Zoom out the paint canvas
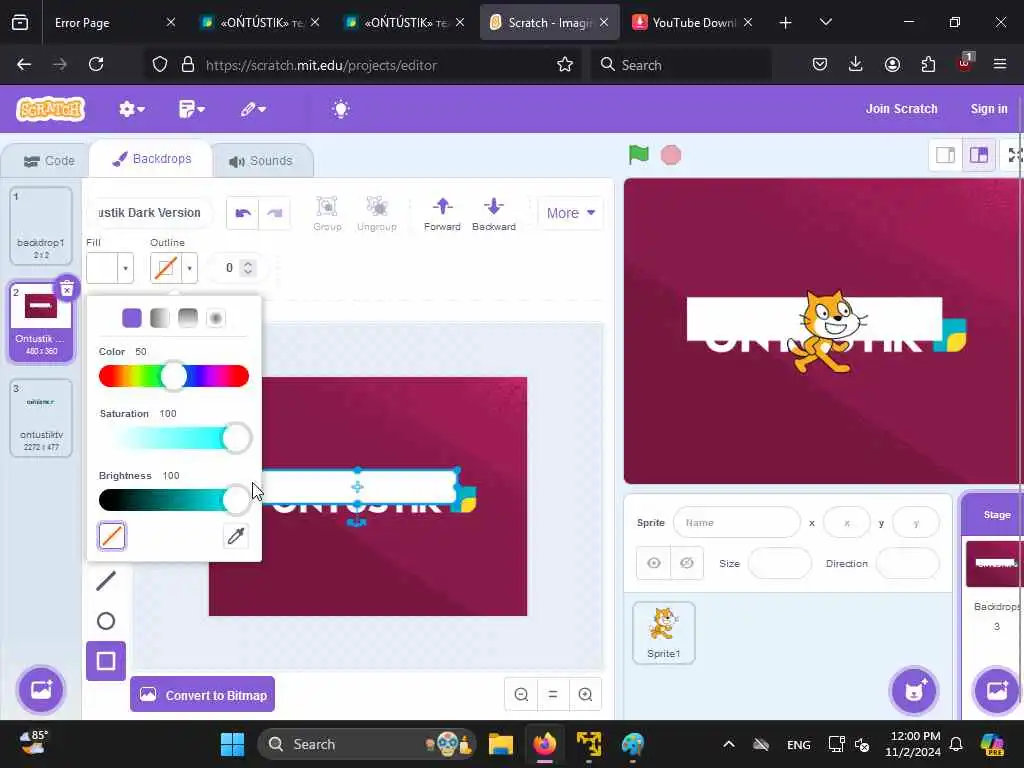 [521, 694]
